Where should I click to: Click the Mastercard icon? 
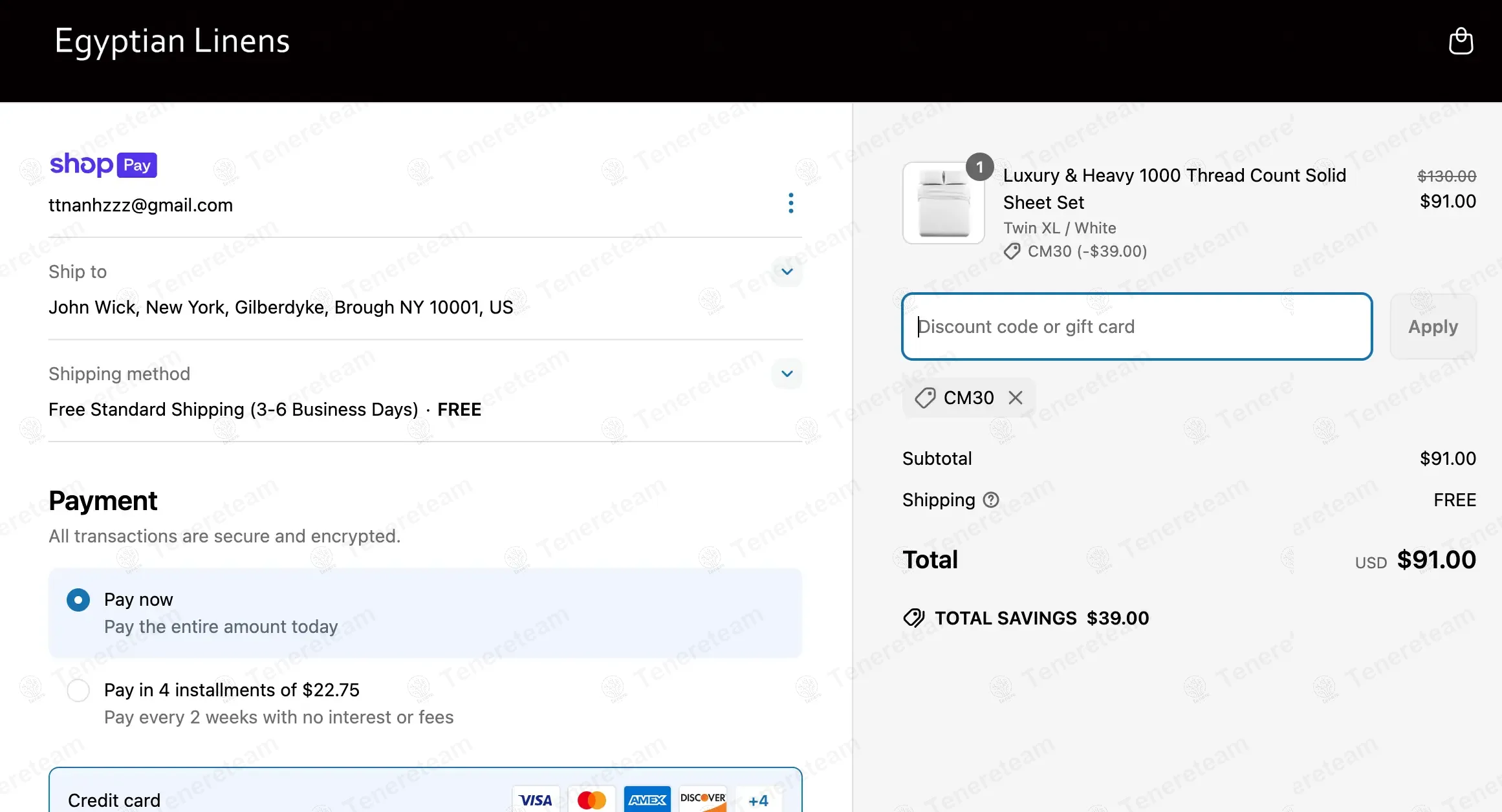click(x=591, y=800)
